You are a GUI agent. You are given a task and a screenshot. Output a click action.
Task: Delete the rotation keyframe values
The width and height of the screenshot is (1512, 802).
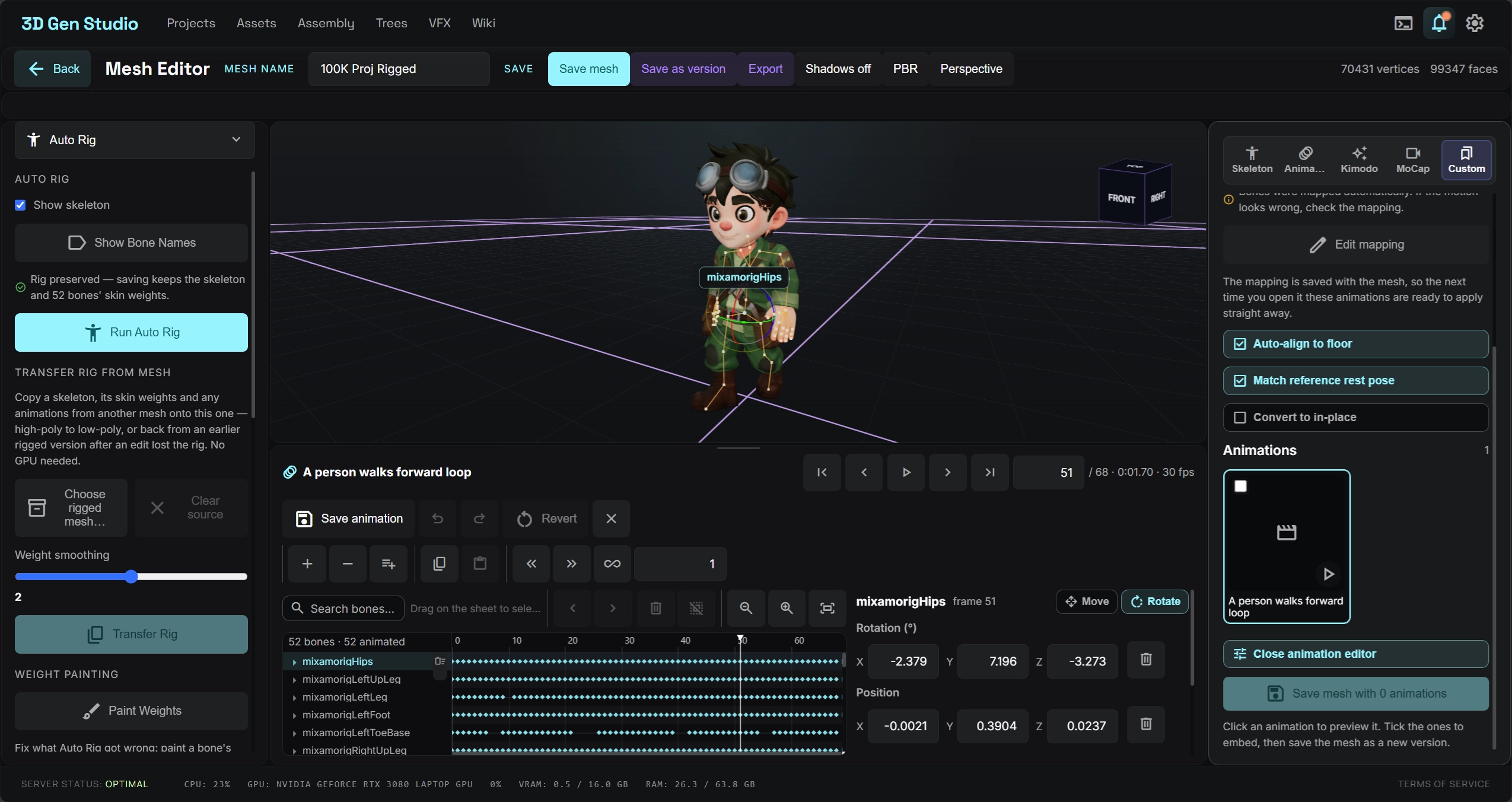(x=1146, y=660)
